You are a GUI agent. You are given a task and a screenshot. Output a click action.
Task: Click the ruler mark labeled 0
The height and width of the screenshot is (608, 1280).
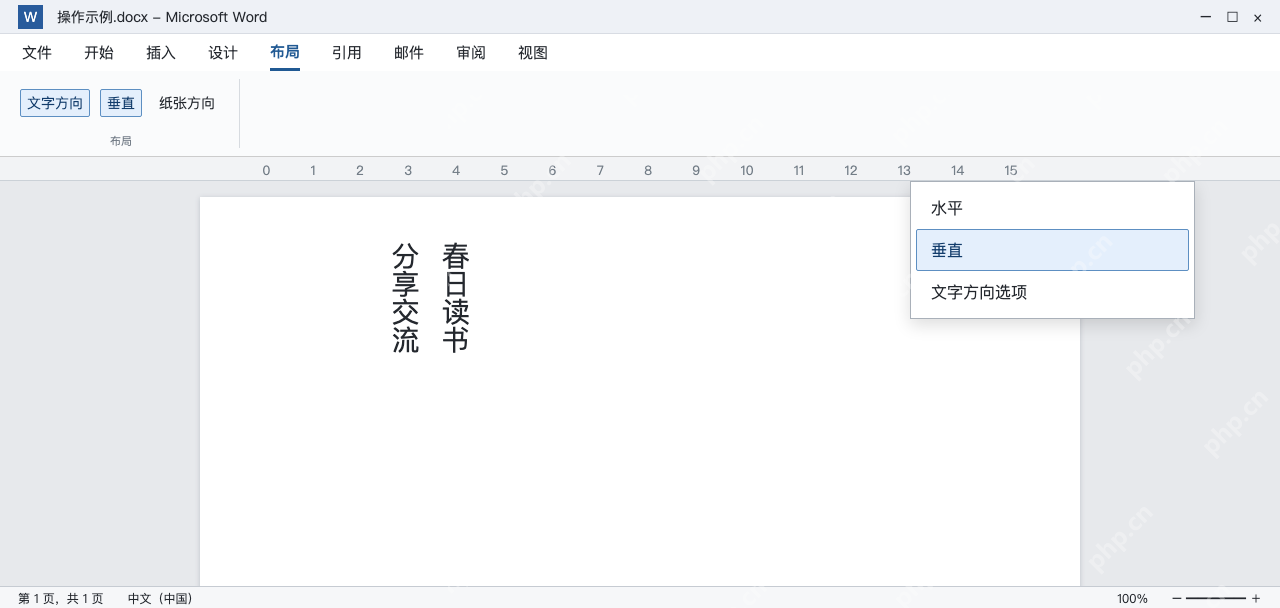tap(266, 170)
